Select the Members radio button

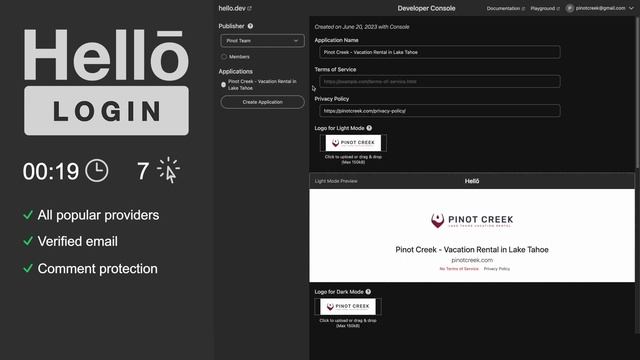pyautogui.click(x=224, y=57)
